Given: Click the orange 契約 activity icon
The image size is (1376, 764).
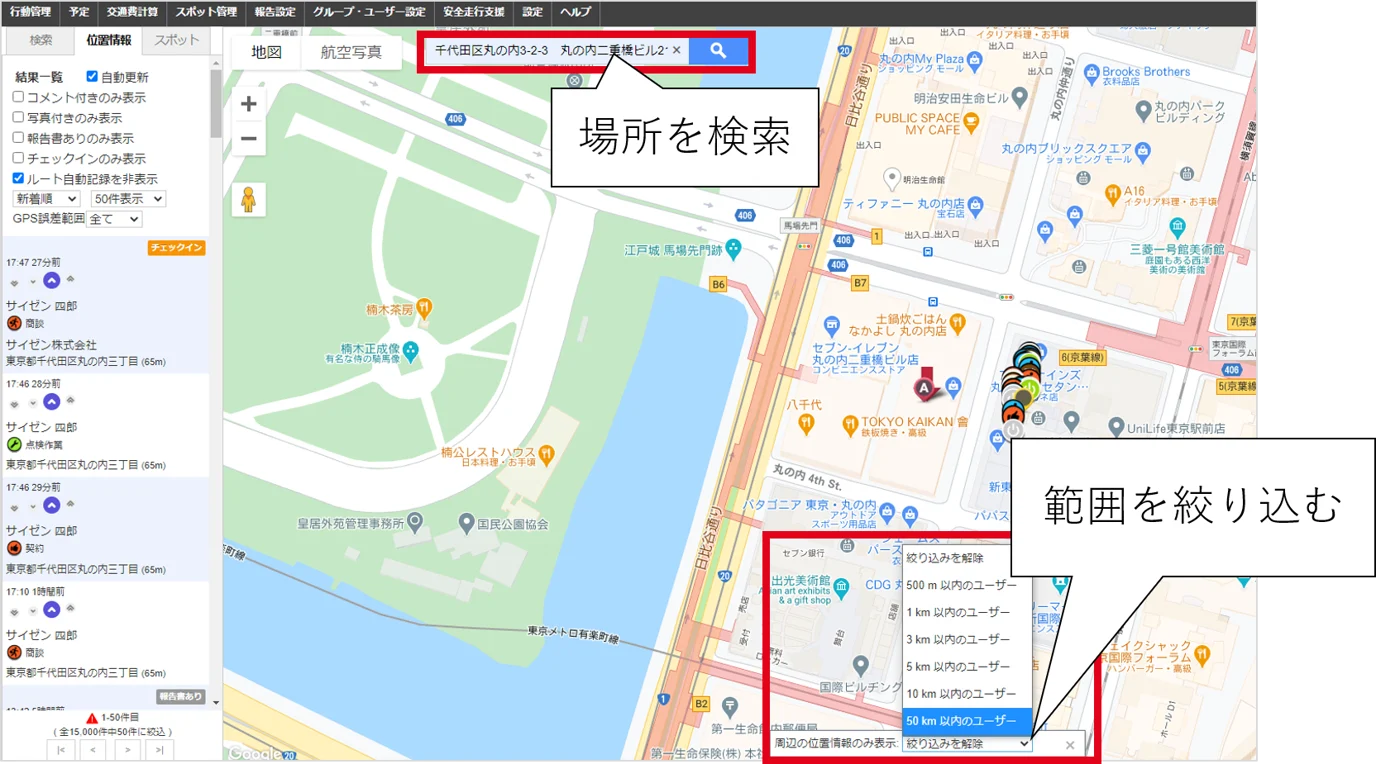Looking at the screenshot, I should pos(14,548).
